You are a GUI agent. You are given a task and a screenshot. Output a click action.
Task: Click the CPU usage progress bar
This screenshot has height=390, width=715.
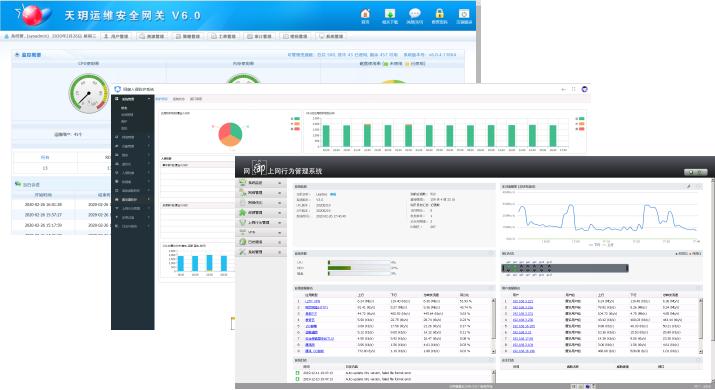359,263
